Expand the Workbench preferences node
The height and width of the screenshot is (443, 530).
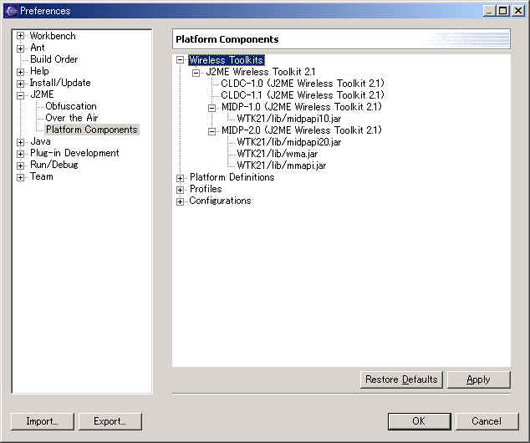(x=20, y=36)
